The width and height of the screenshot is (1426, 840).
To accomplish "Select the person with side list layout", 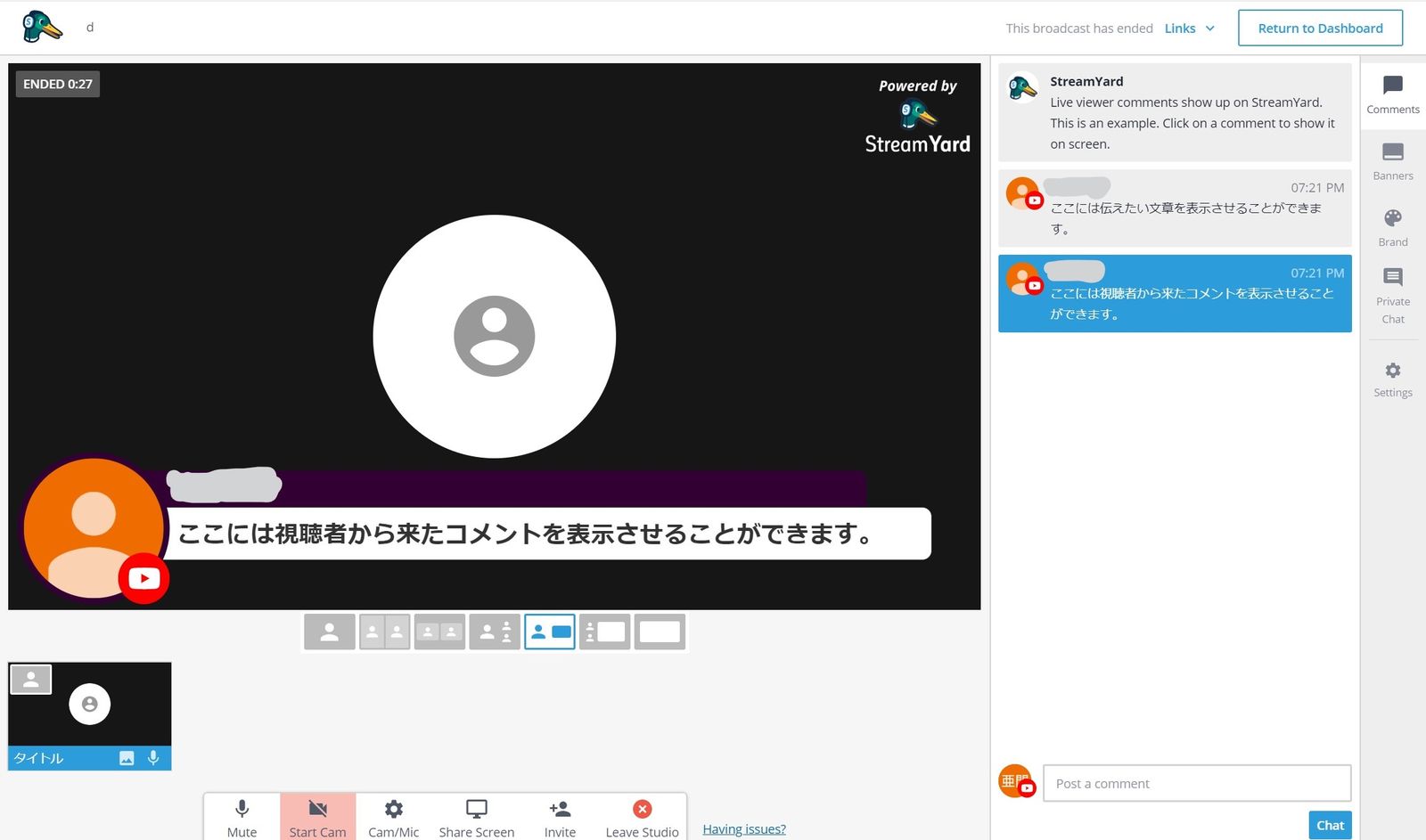I will pyautogui.click(x=495, y=632).
